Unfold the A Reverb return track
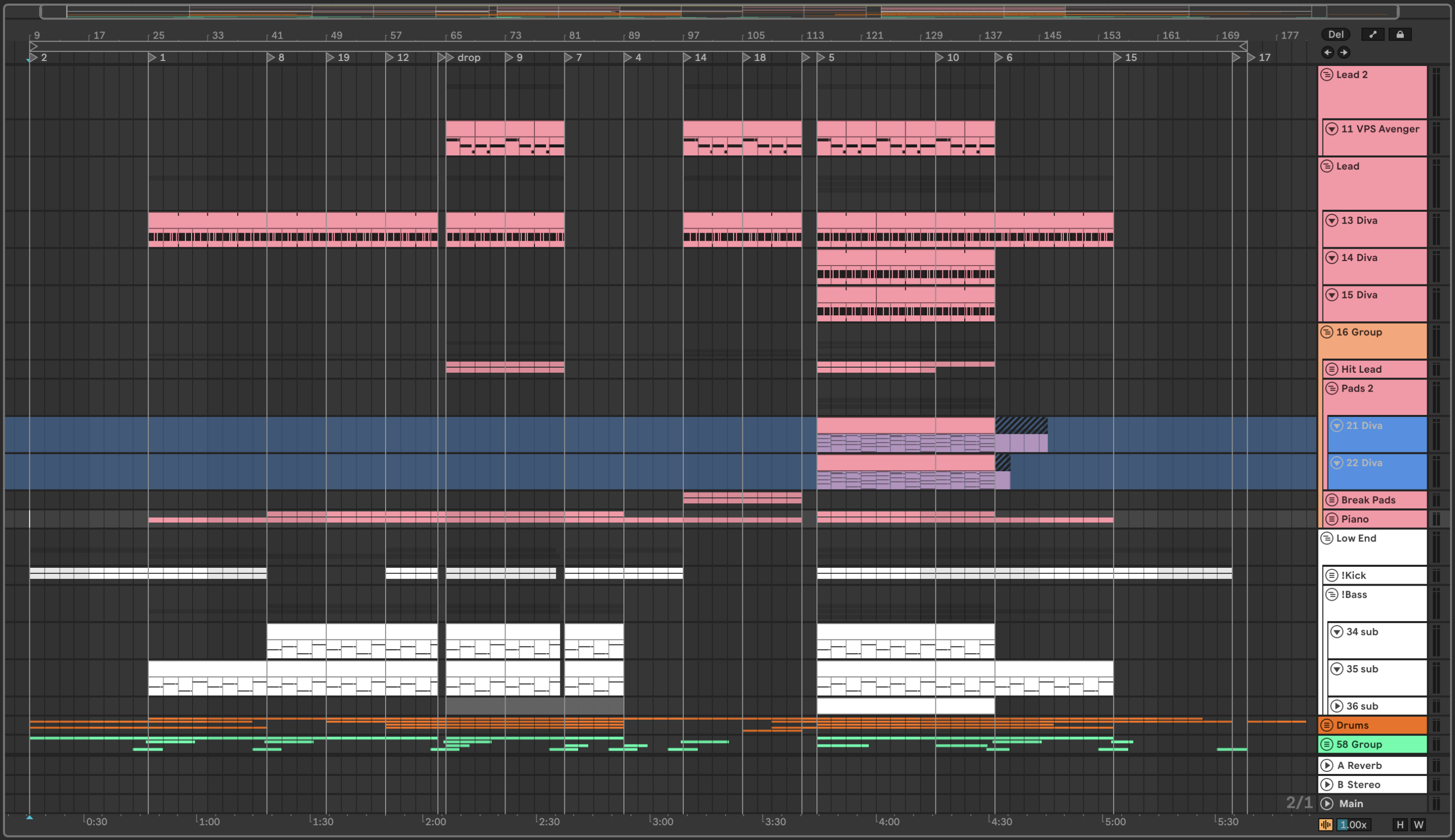Screen dimensions: 1455x840 [1327, 765]
